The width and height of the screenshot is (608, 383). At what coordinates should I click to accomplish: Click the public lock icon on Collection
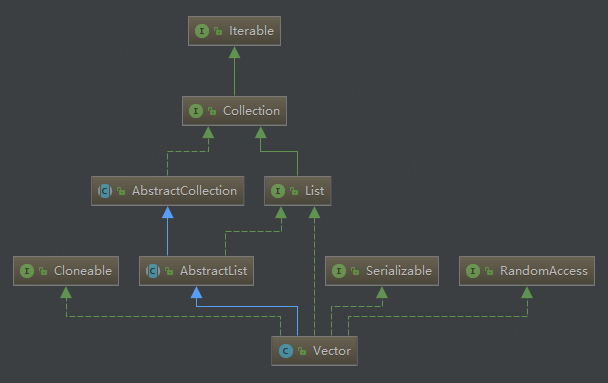[x=212, y=111]
